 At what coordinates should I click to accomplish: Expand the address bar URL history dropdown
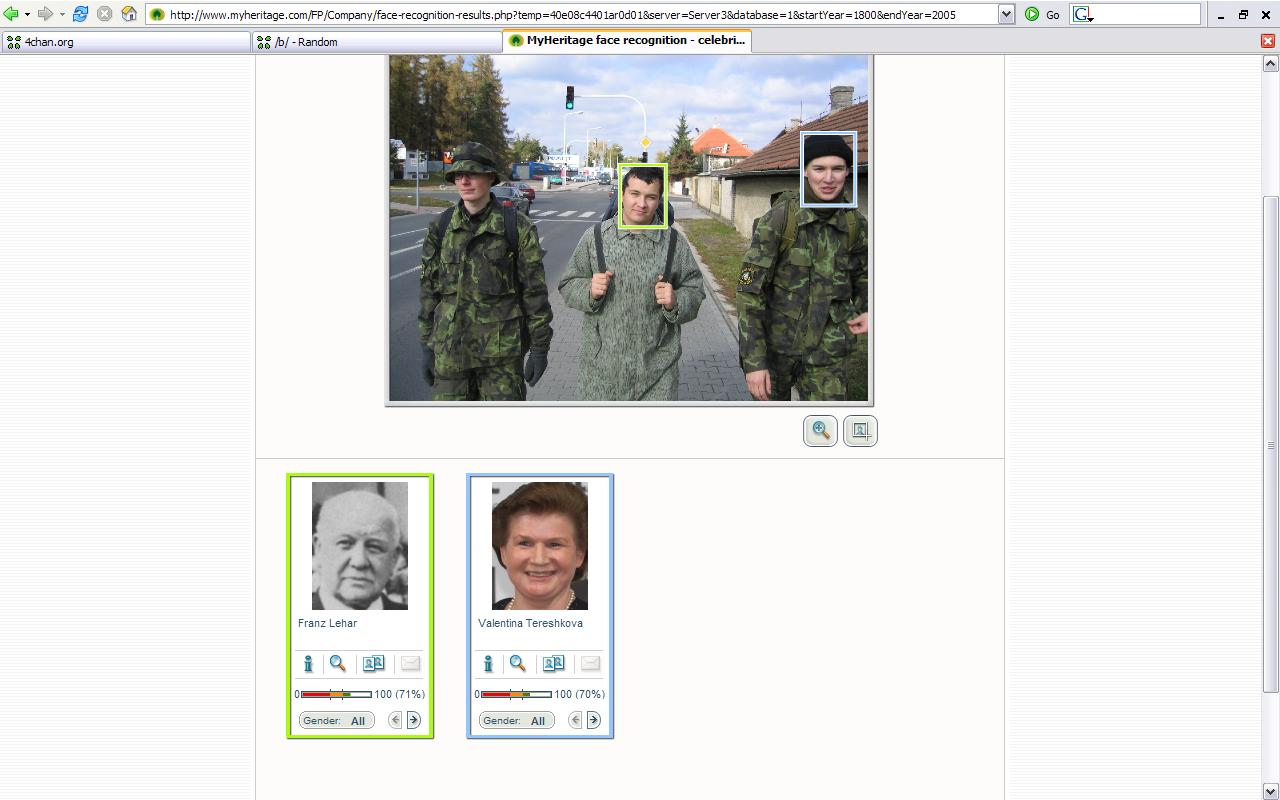coord(1006,14)
